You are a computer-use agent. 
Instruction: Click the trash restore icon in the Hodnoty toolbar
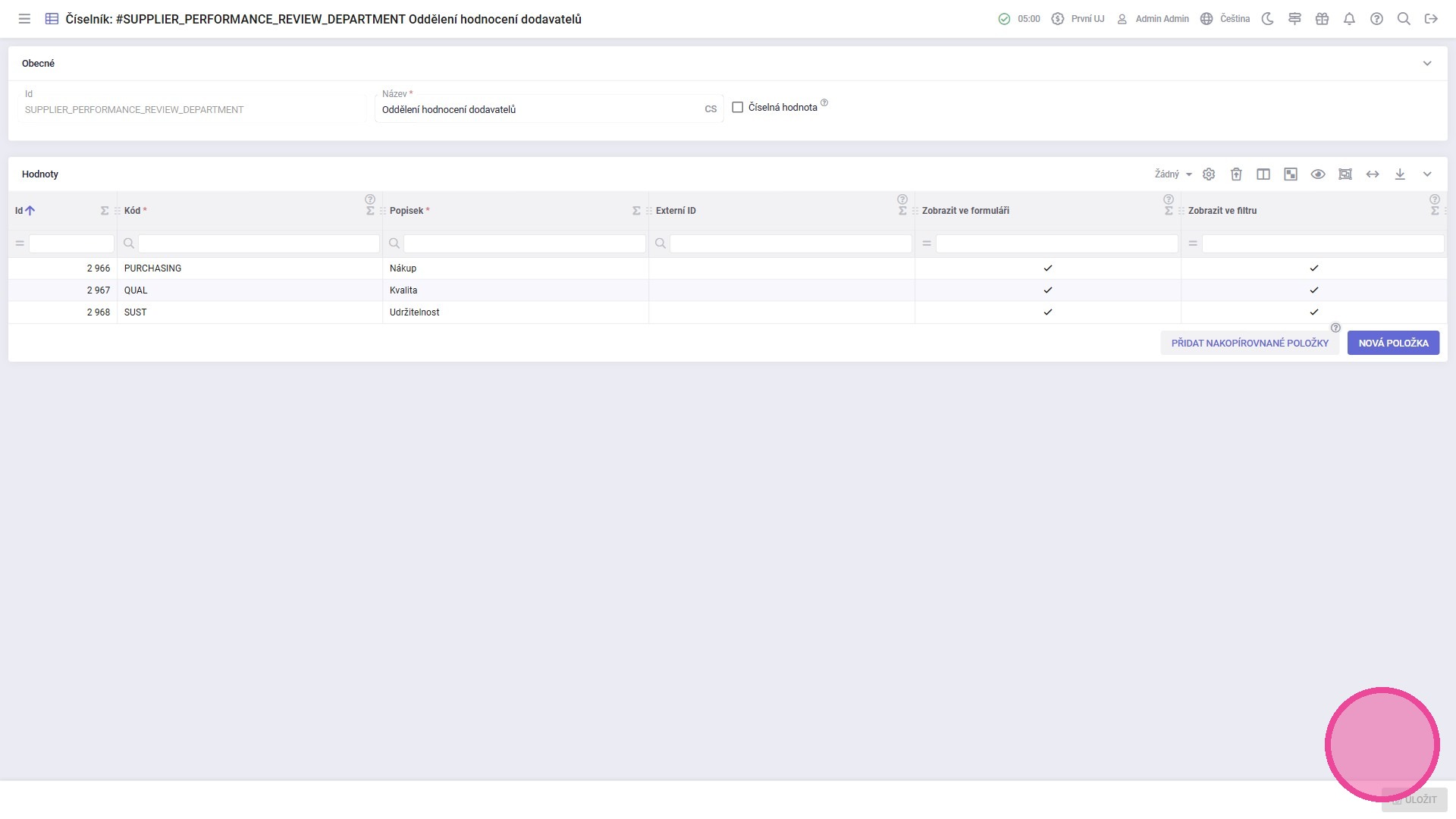coord(1236,174)
